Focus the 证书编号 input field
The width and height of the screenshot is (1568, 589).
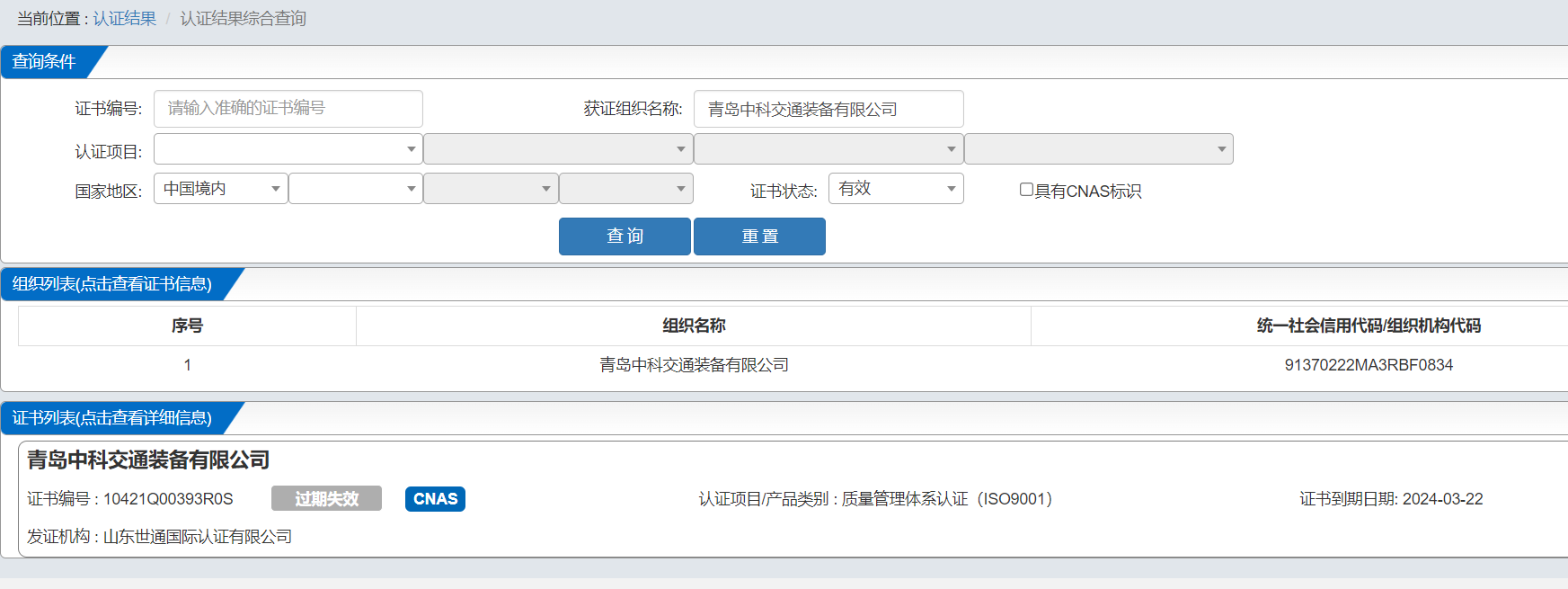pos(288,109)
